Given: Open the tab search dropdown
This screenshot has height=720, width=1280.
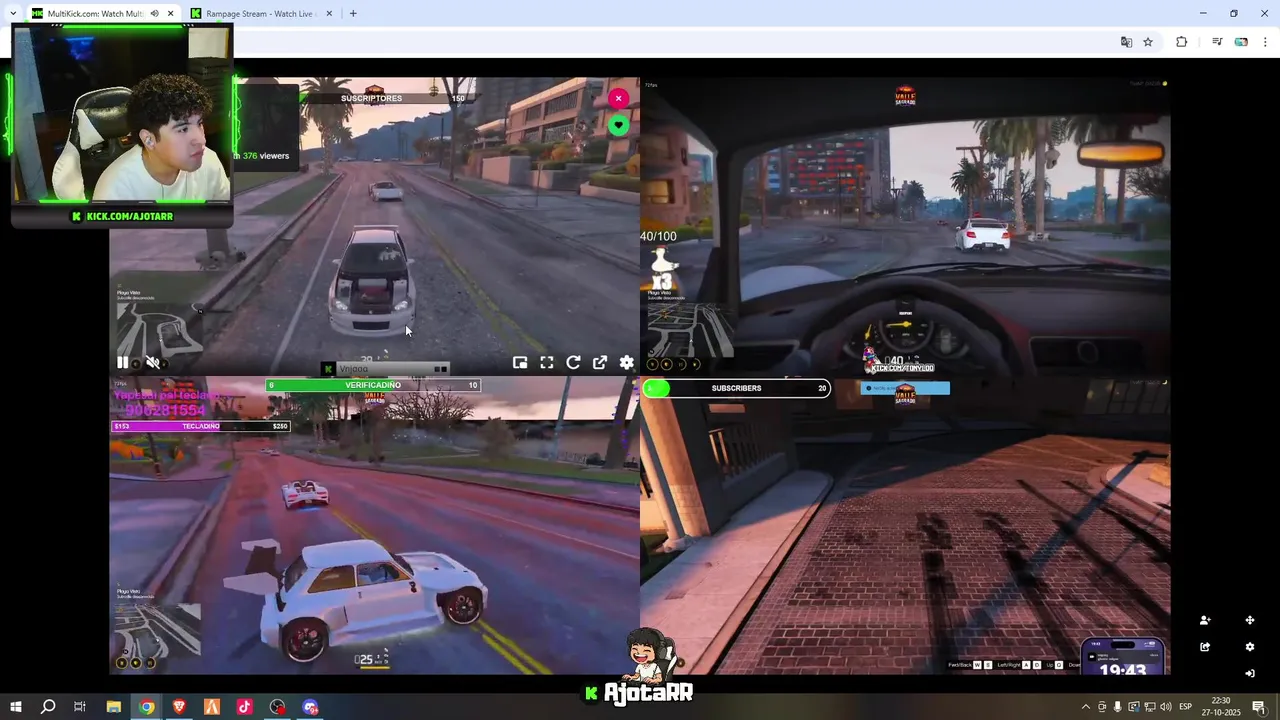Looking at the screenshot, I should [x=12, y=14].
